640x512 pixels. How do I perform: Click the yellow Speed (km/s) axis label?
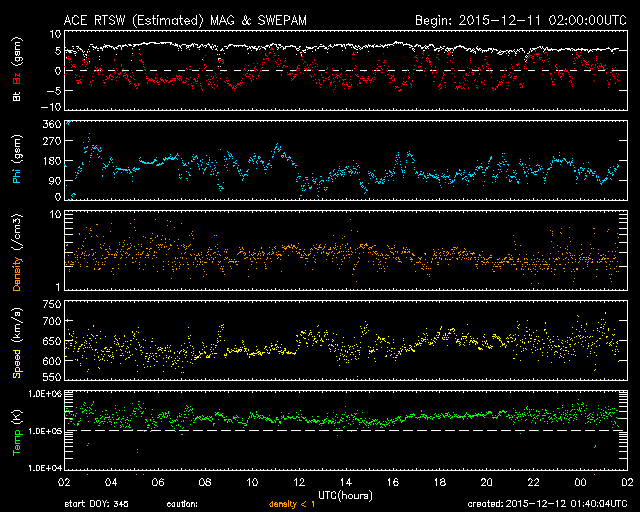point(17,338)
